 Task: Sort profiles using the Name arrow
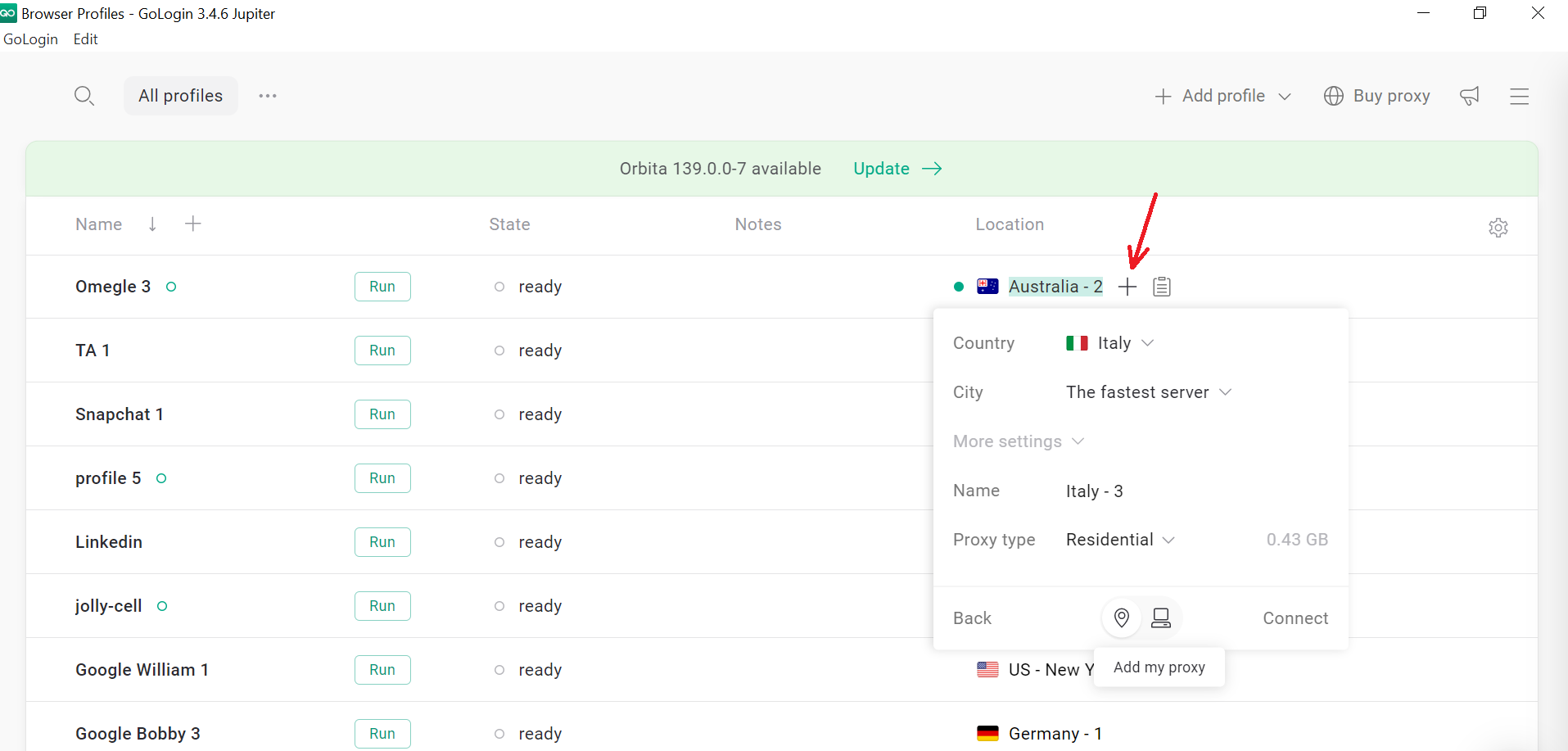(x=152, y=224)
